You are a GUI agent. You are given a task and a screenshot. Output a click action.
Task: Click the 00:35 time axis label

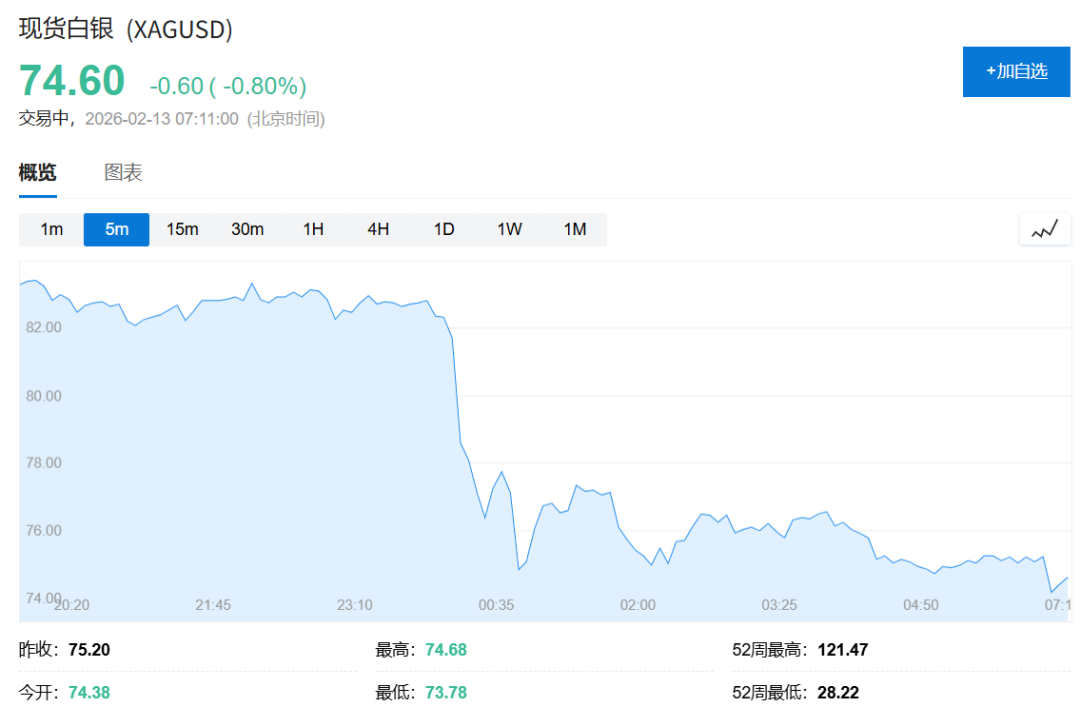point(496,605)
